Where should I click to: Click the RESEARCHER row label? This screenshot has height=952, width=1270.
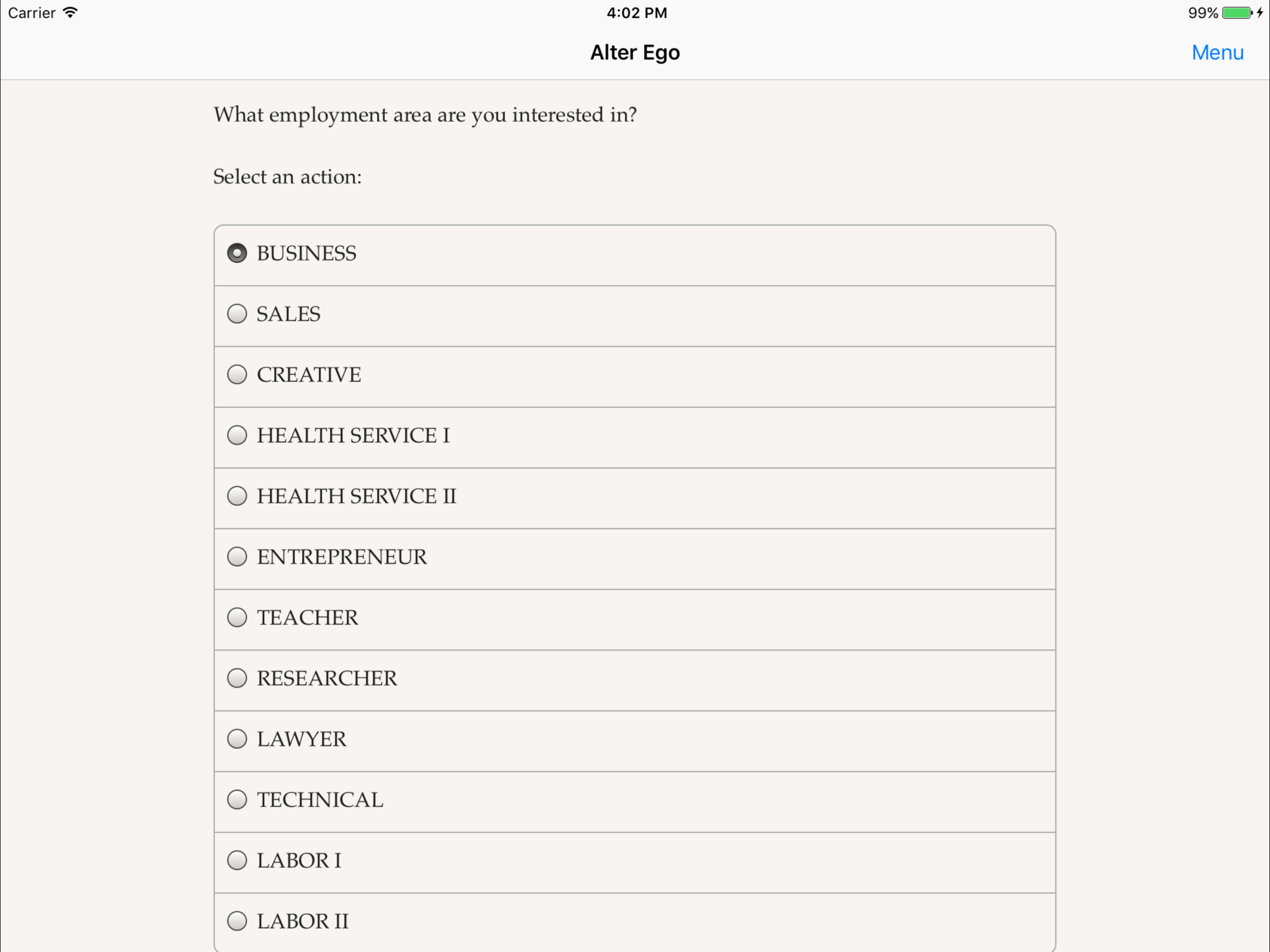327,678
